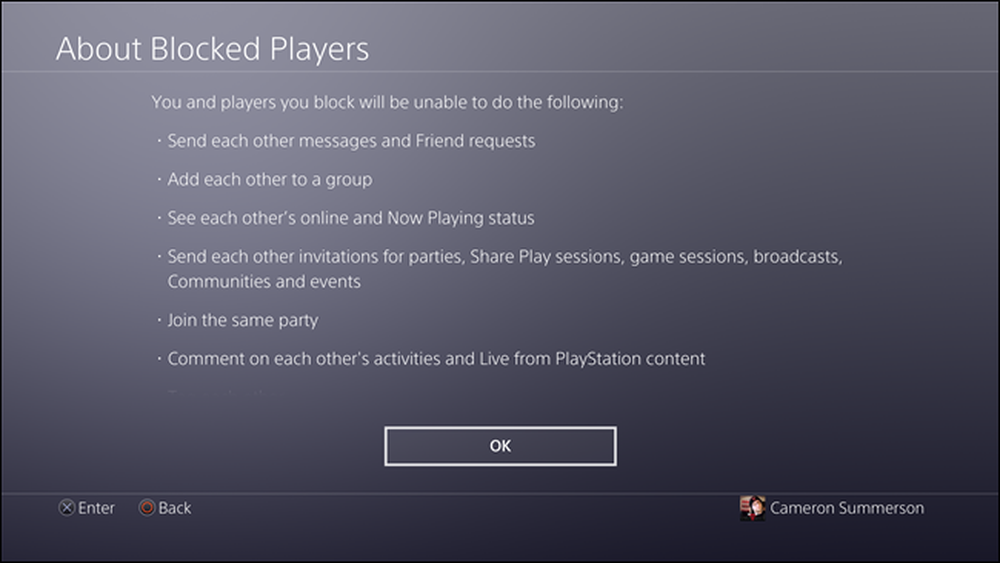Click the About Blocked Players heading
This screenshot has height=563, width=1000.
pyautogui.click(x=212, y=48)
